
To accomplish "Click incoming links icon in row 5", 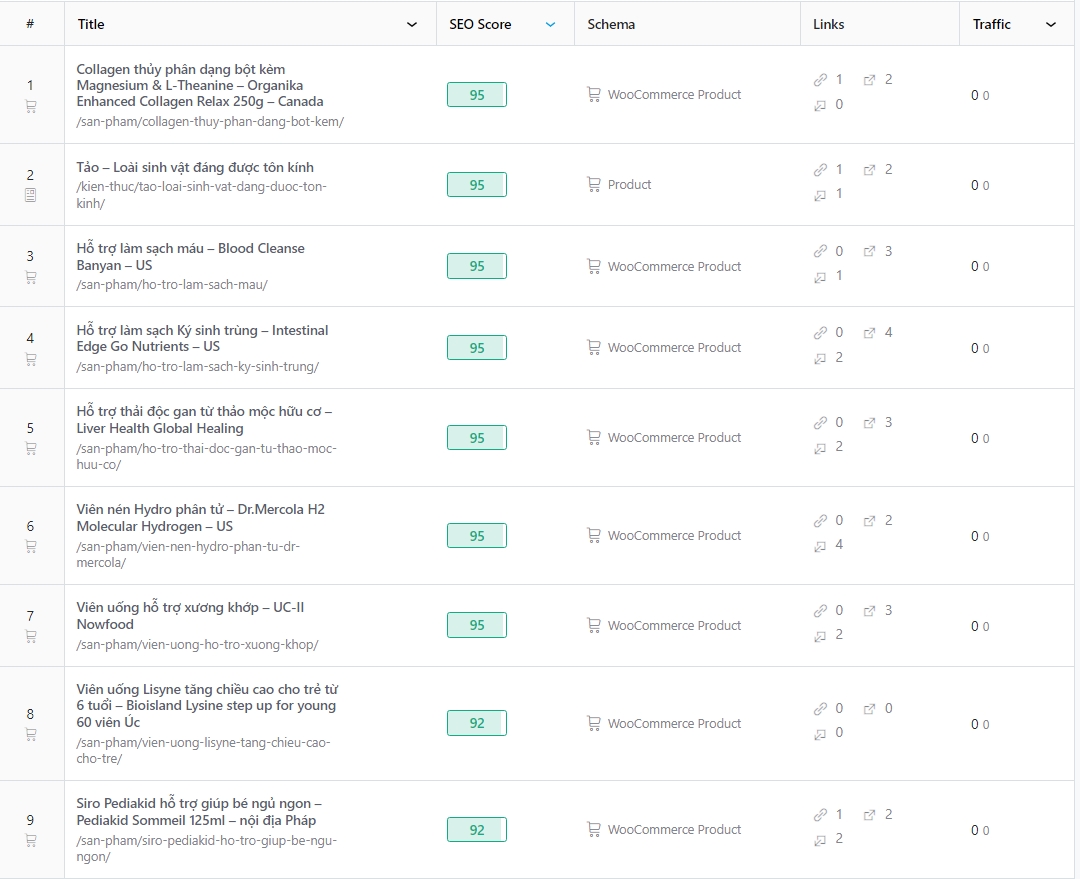I will [820, 448].
